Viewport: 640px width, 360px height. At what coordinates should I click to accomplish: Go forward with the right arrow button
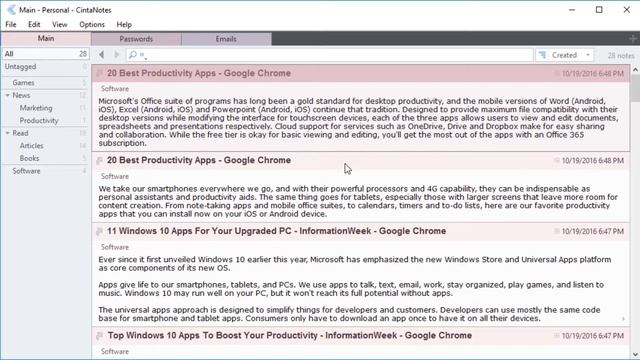click(x=116, y=54)
